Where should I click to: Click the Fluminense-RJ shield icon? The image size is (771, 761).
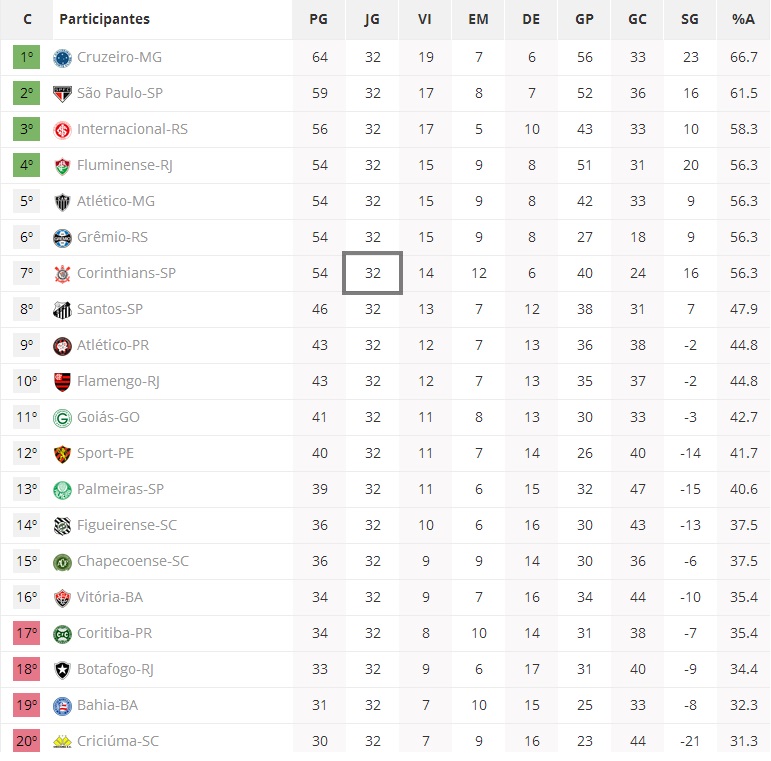tap(62, 166)
